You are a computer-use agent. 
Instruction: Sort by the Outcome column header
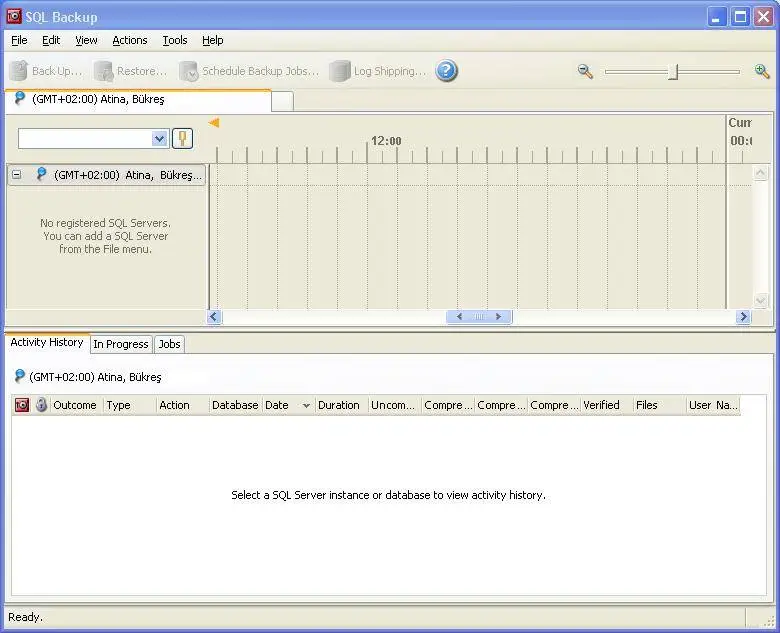coord(76,405)
